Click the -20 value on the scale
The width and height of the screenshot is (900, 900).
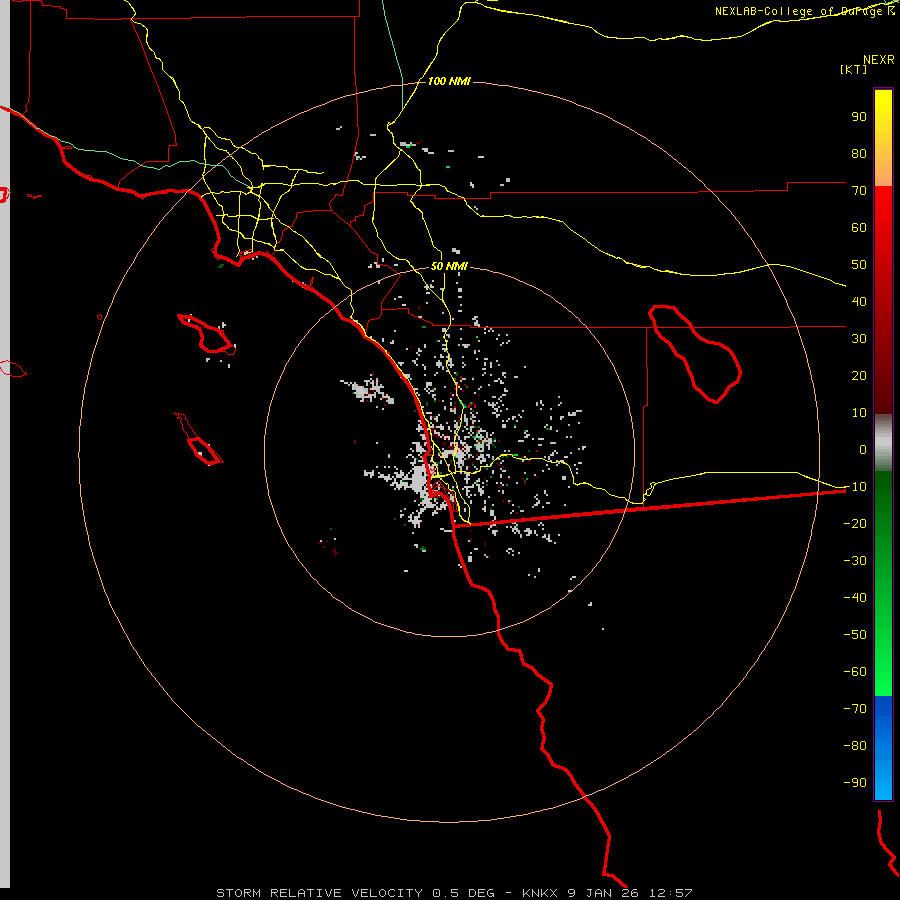tap(855, 524)
